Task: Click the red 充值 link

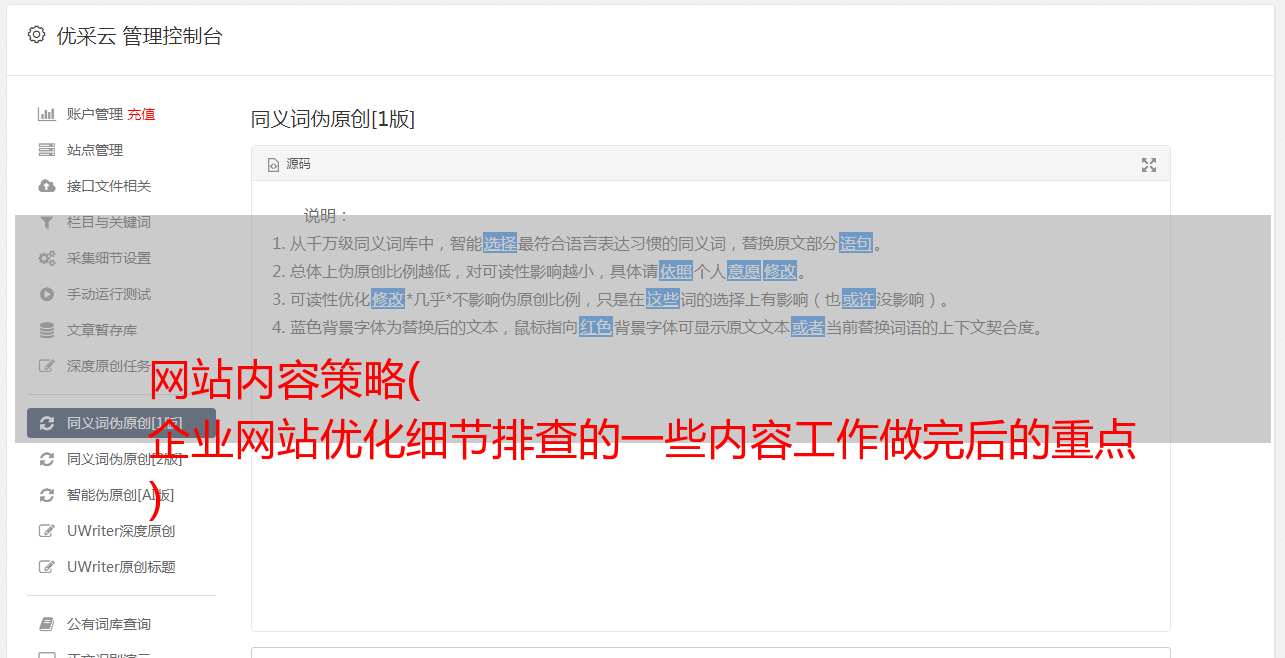Action: click(141, 114)
